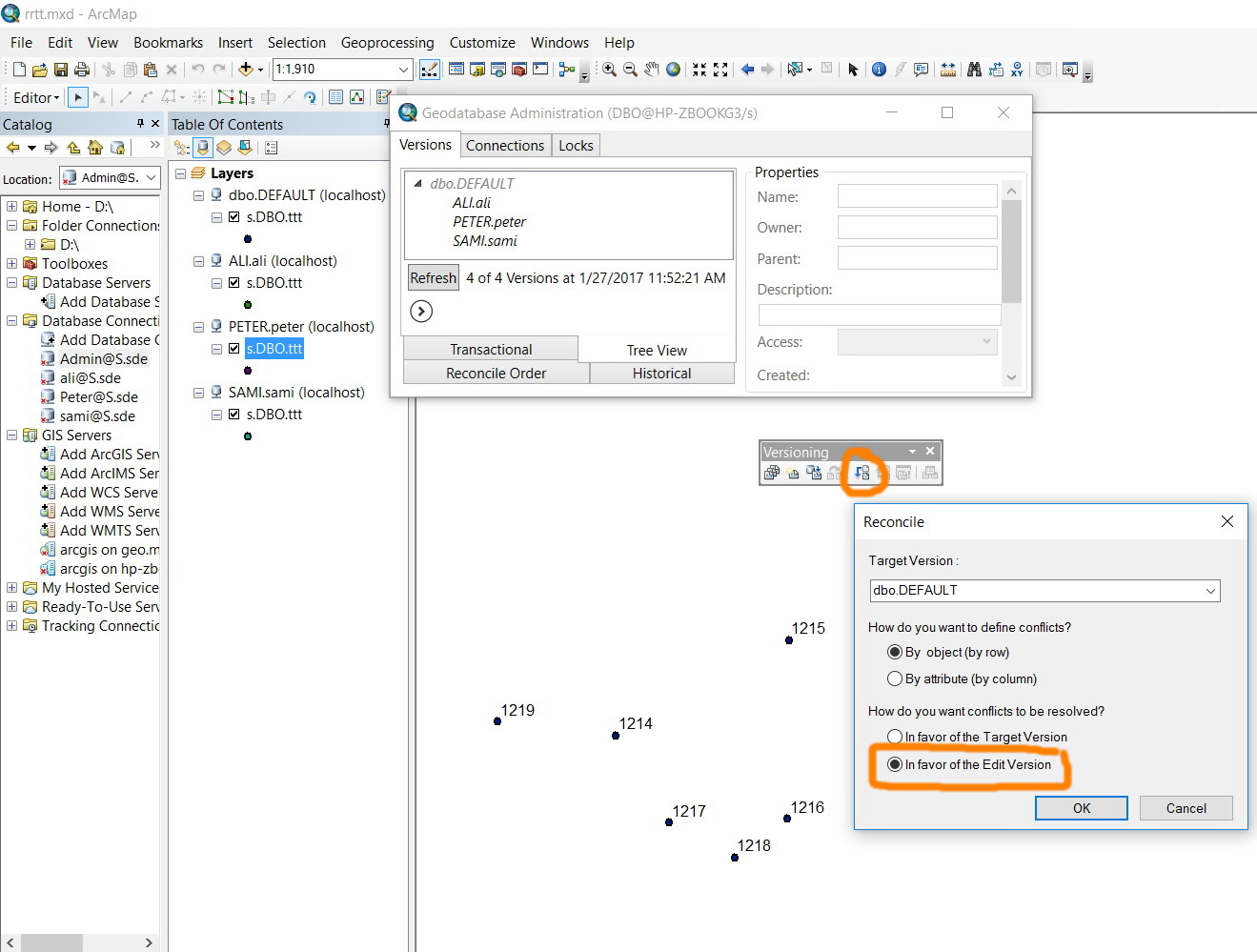Select Peter@S.sde connection in Catalog

[x=99, y=397]
